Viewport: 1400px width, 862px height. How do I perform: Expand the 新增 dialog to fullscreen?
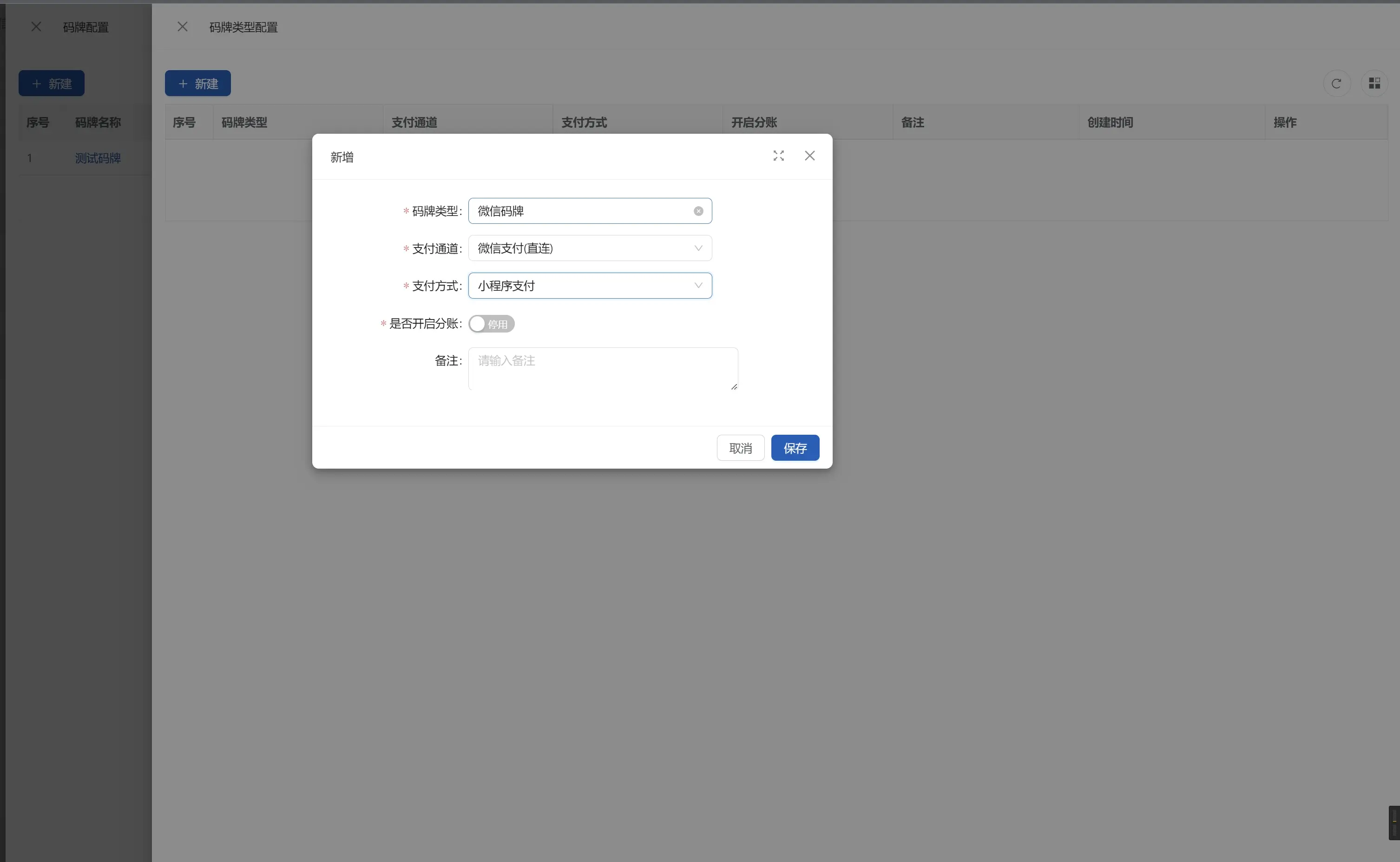tap(778, 156)
